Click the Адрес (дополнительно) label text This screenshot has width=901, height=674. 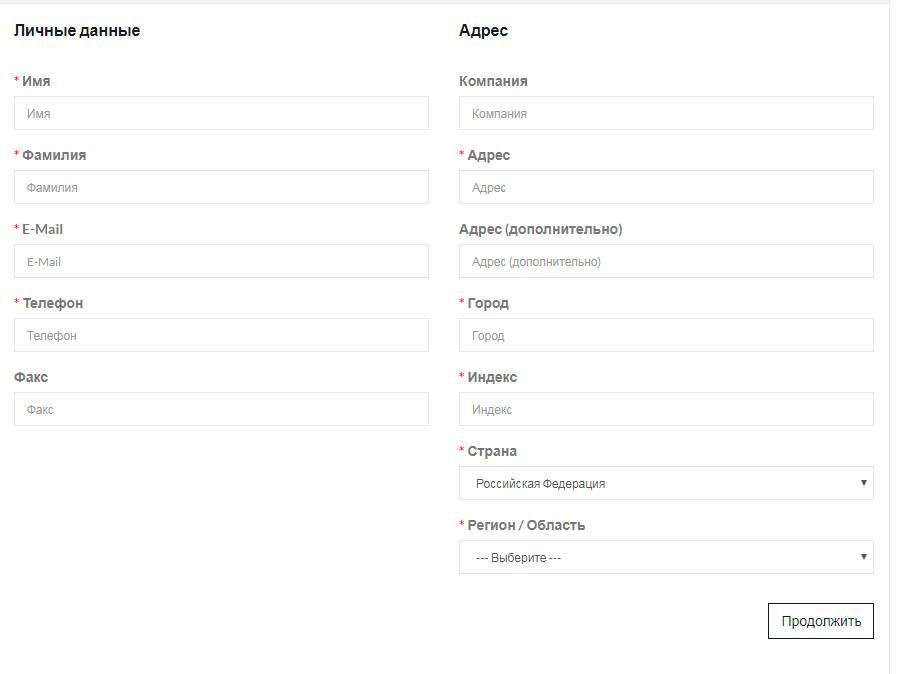[540, 229]
